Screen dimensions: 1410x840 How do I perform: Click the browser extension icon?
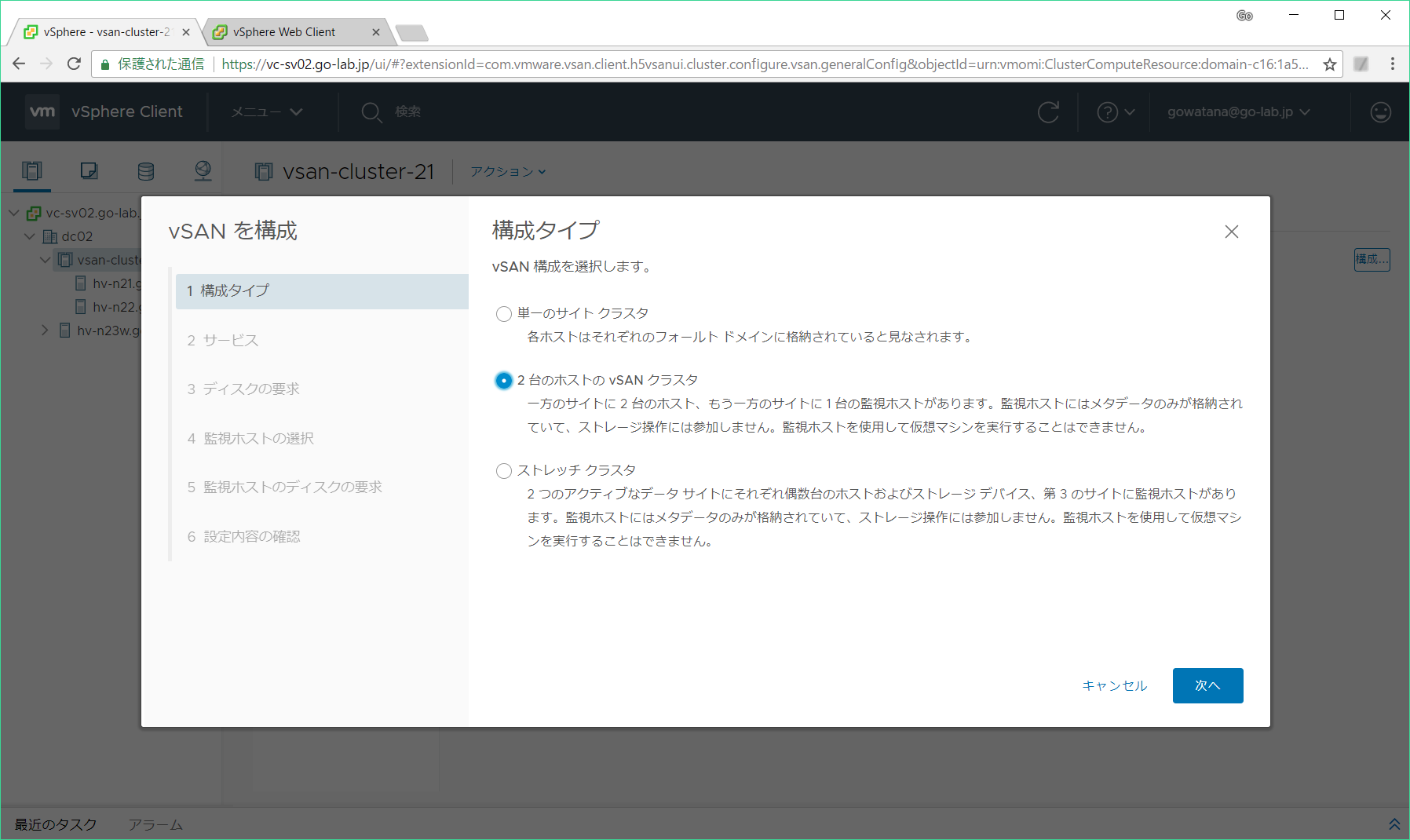(x=1361, y=64)
